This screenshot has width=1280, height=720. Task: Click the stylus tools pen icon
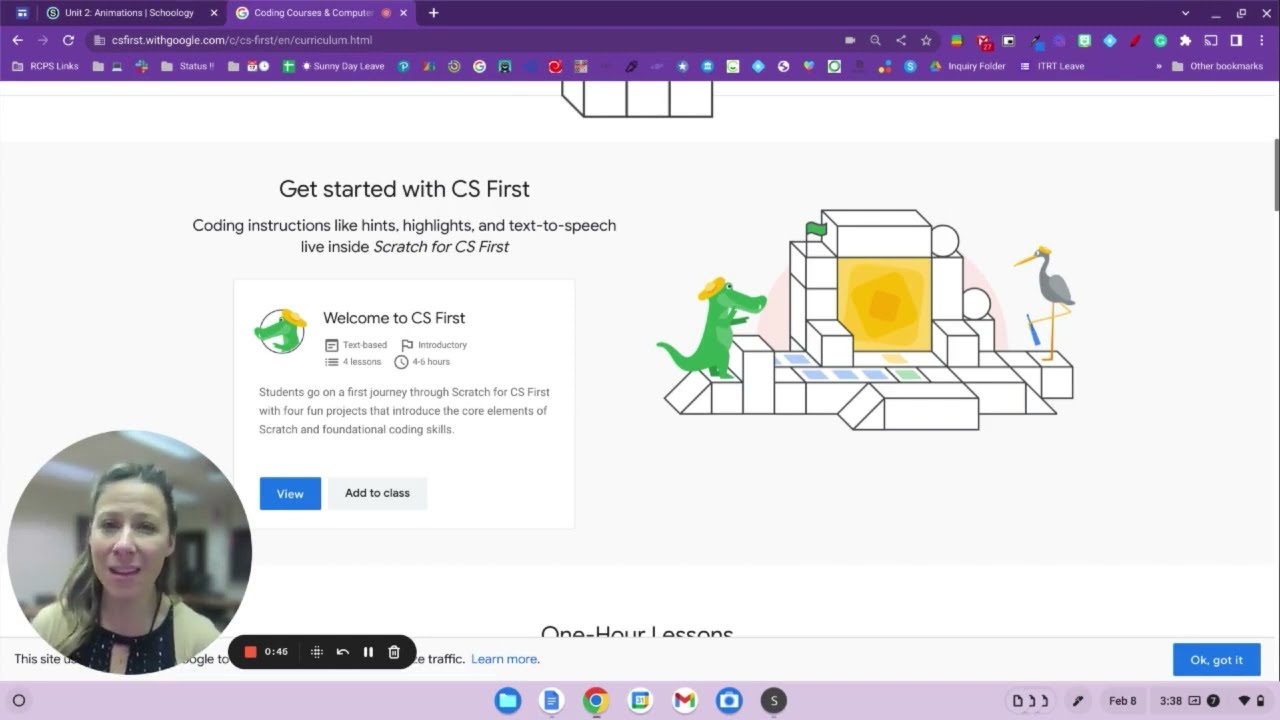[1078, 701]
